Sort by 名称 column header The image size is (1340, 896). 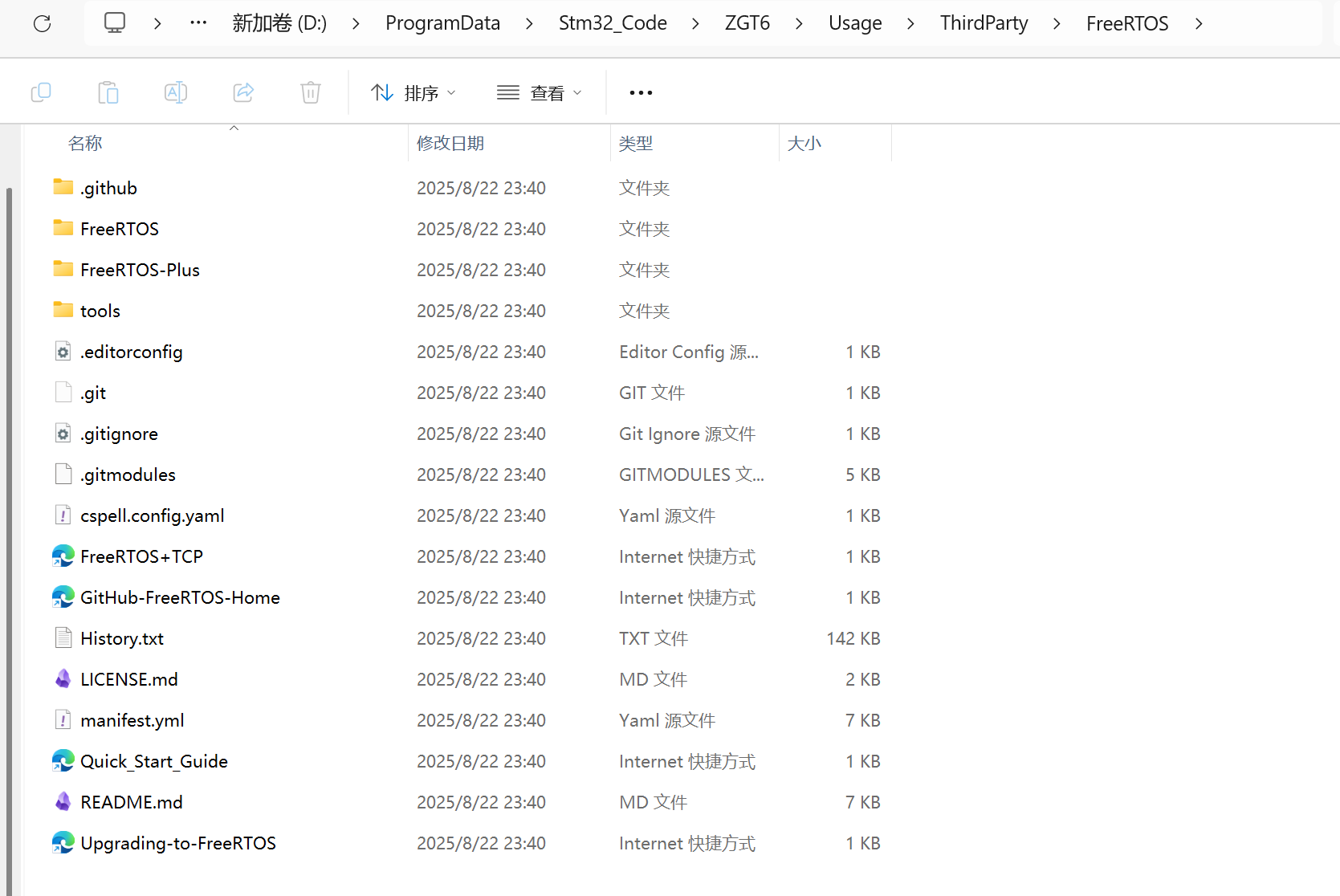click(x=85, y=143)
